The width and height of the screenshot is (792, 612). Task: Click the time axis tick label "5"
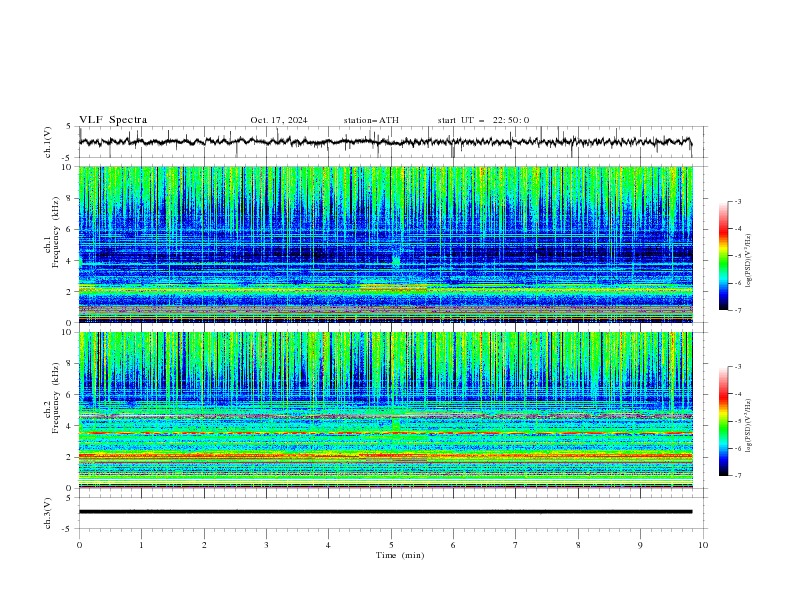point(391,545)
